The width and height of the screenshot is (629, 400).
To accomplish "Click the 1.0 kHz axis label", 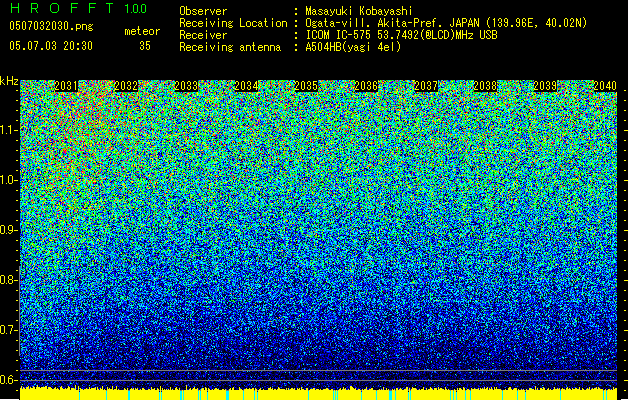I will [x=9, y=180].
